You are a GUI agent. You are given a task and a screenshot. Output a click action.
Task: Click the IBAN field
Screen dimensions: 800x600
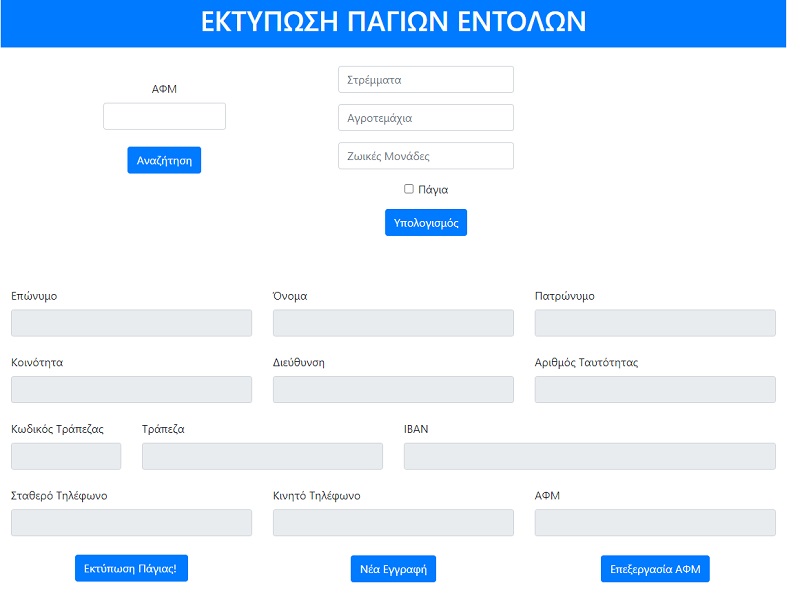[589, 457]
